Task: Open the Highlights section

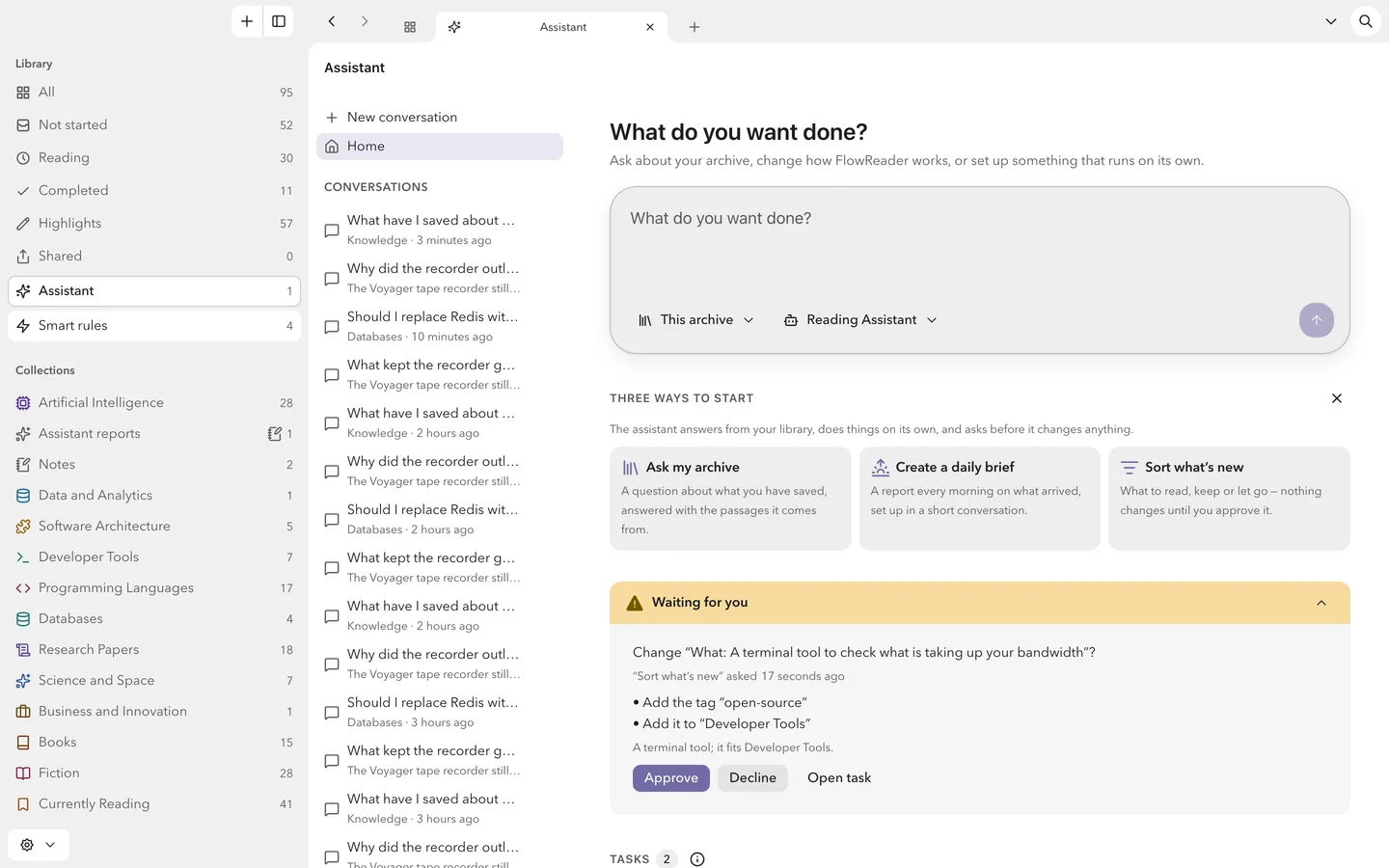Action: (154, 224)
